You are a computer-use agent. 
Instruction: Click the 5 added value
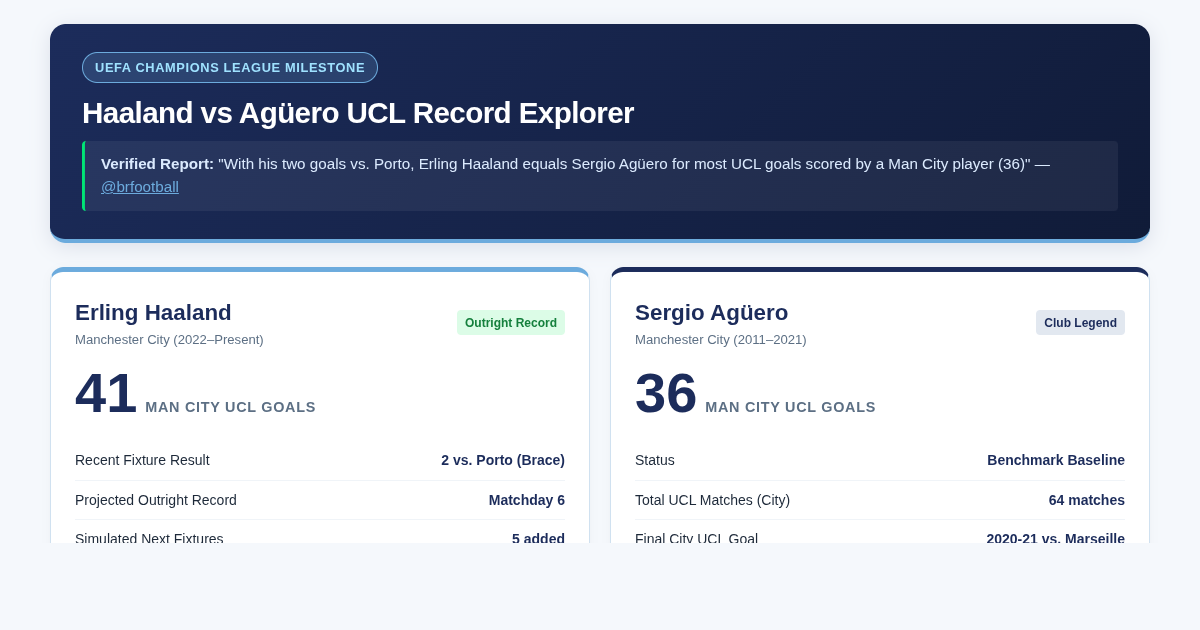pyautogui.click(x=538, y=538)
